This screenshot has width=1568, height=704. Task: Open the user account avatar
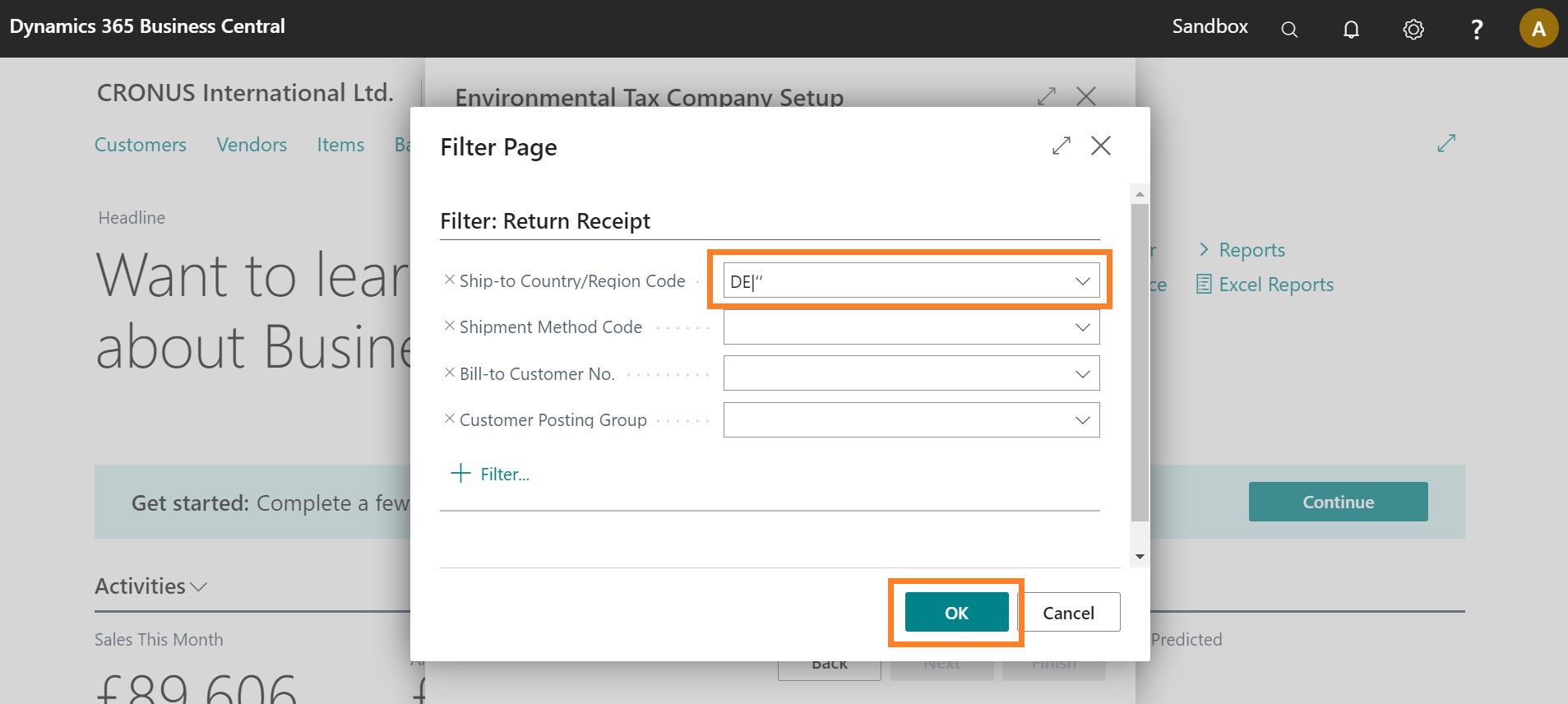pyautogui.click(x=1538, y=30)
